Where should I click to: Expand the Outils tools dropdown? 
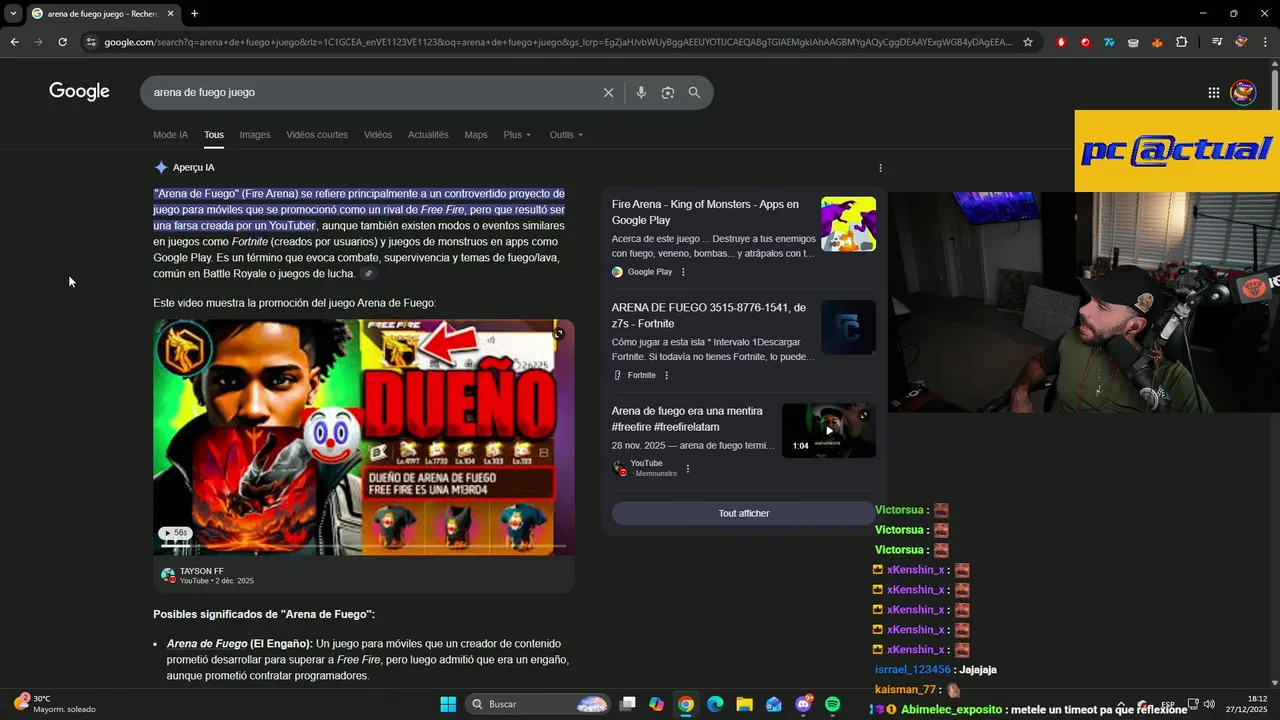point(566,135)
